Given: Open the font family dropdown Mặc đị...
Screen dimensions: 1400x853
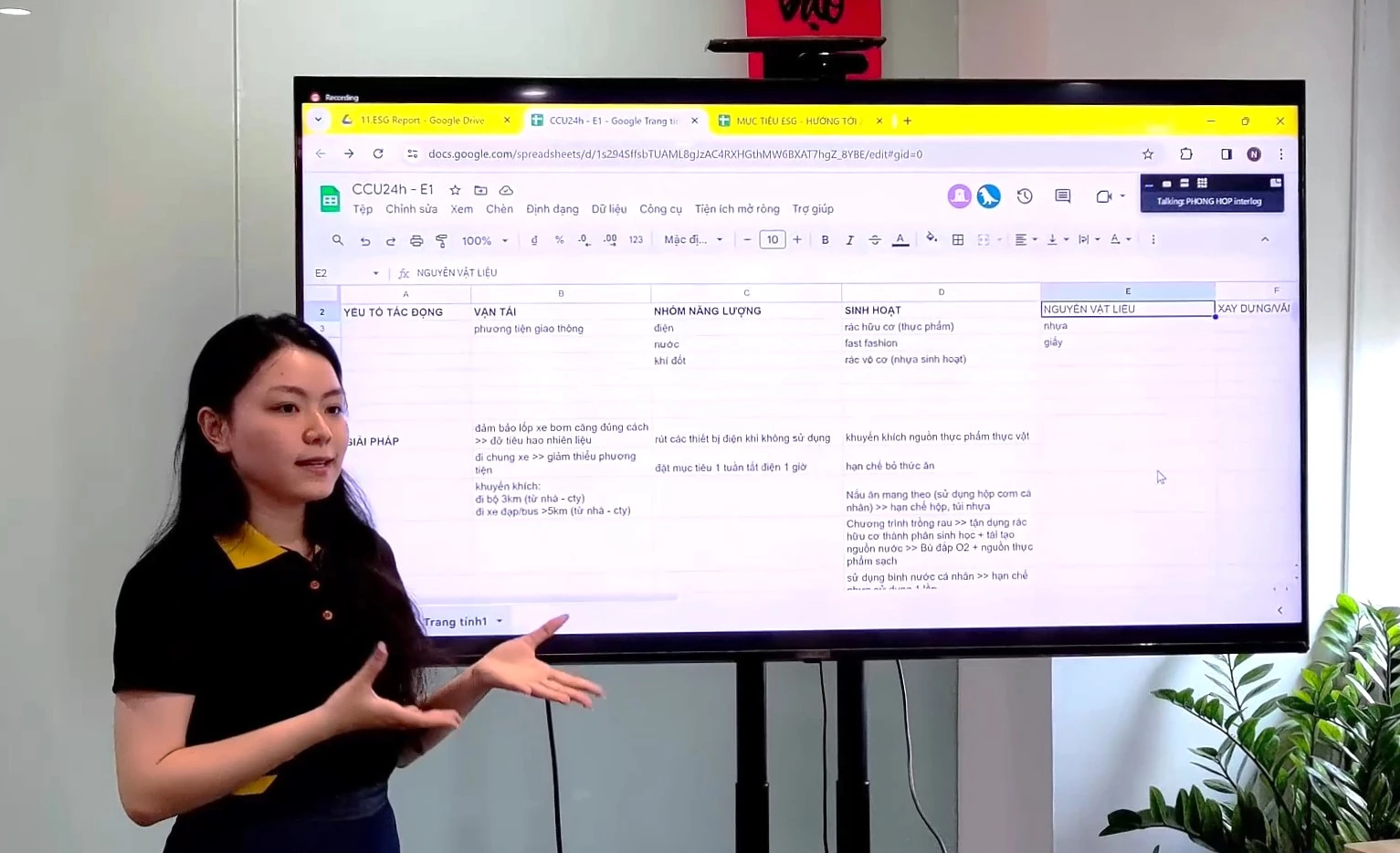Looking at the screenshot, I should pyautogui.click(x=693, y=239).
